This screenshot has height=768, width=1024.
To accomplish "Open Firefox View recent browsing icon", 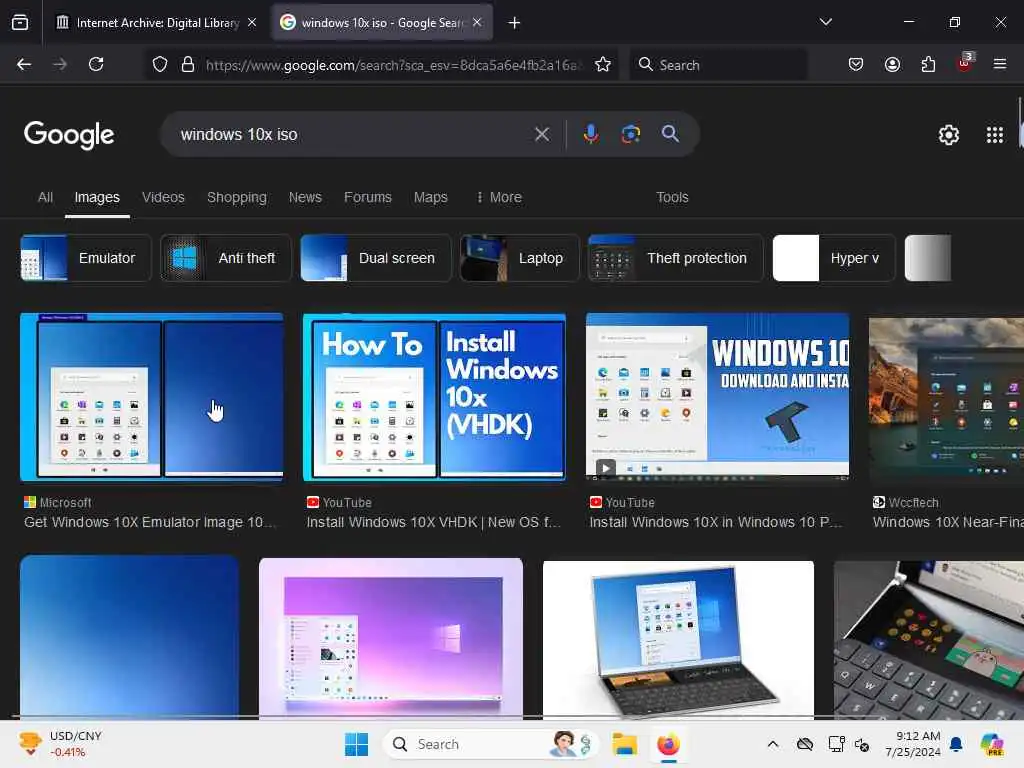I will point(20,22).
